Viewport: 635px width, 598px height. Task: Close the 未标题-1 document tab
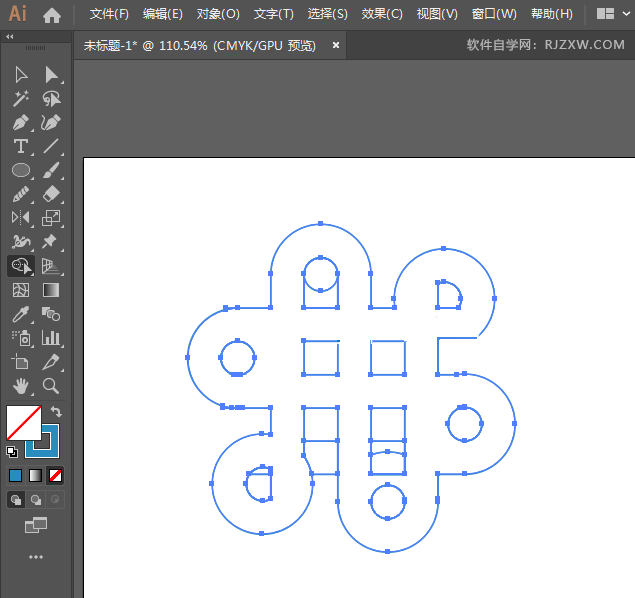point(336,45)
